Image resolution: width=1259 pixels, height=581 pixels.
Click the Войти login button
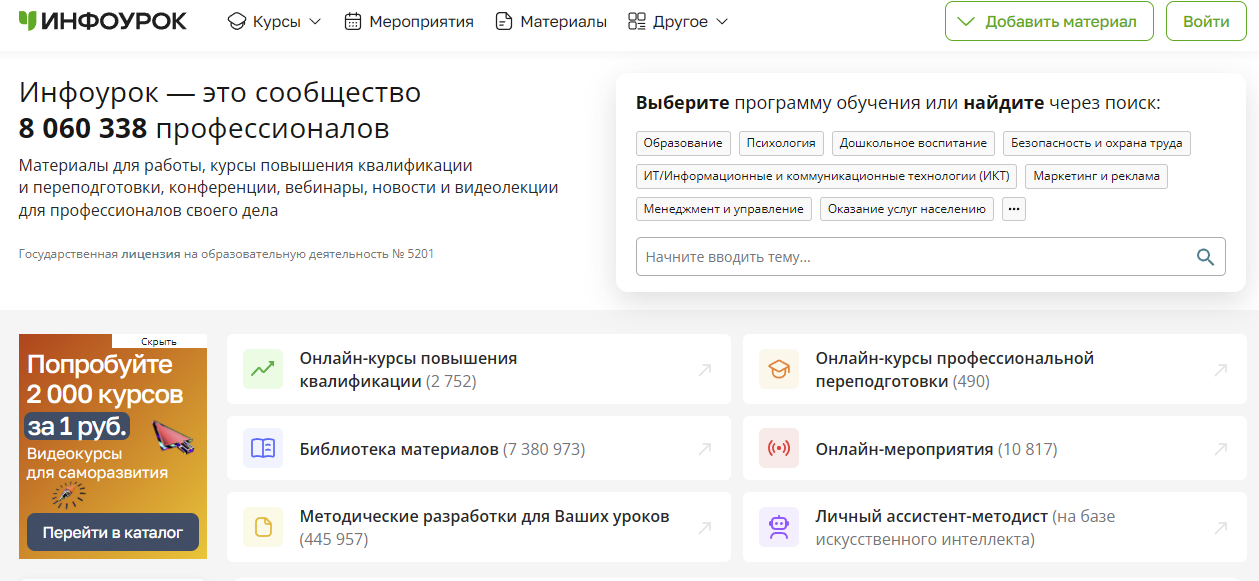coord(1206,21)
